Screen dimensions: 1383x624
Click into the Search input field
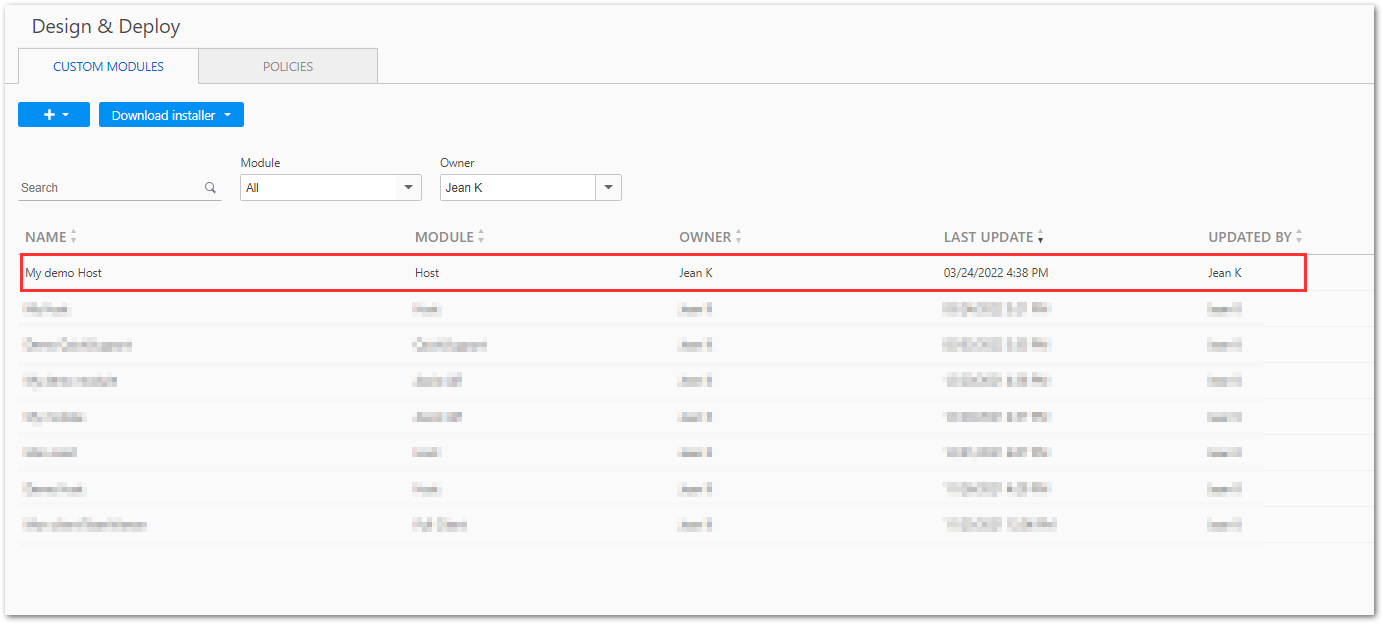click(110, 188)
